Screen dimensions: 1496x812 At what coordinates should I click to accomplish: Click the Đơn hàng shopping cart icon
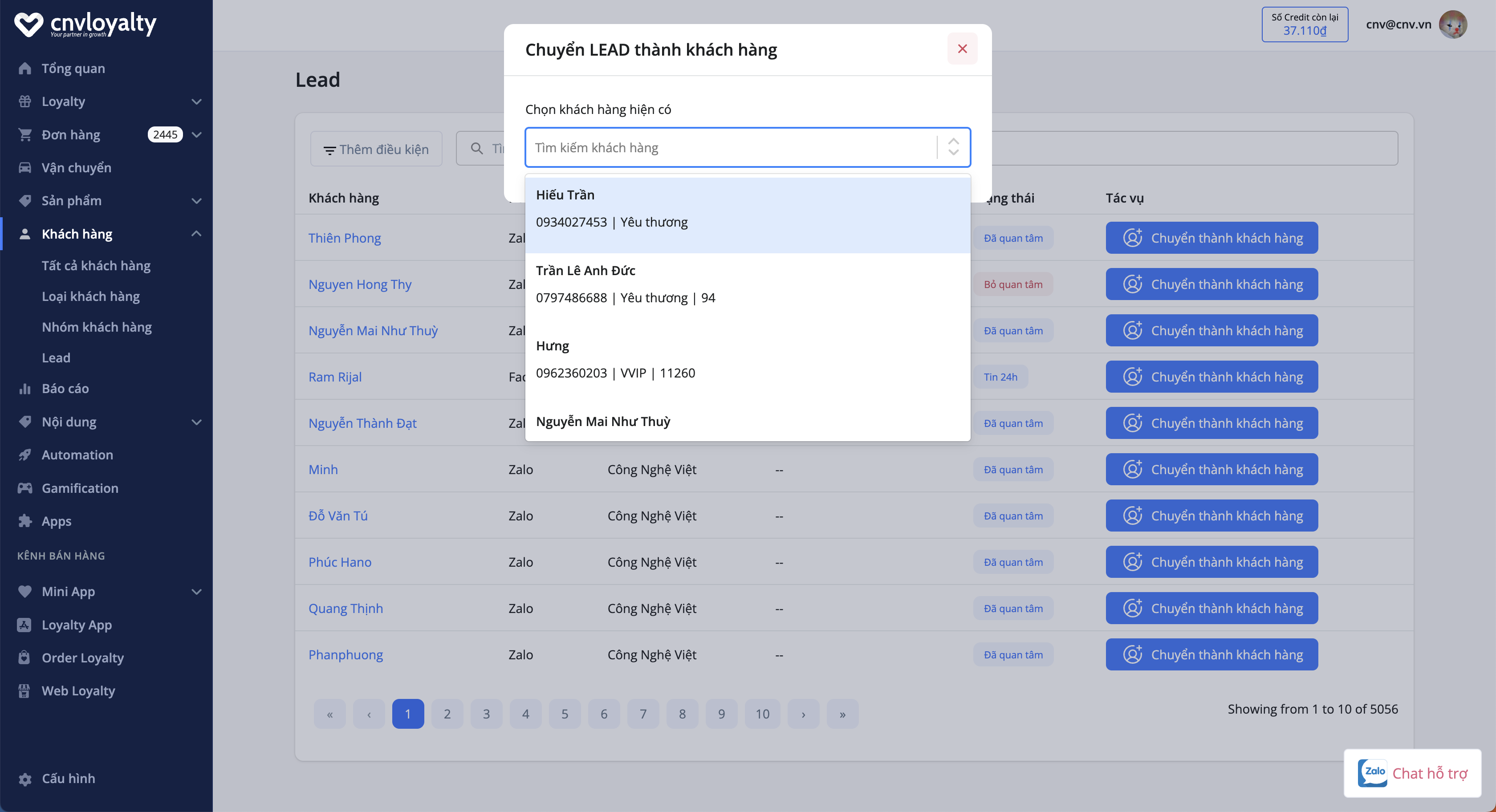tap(24, 135)
